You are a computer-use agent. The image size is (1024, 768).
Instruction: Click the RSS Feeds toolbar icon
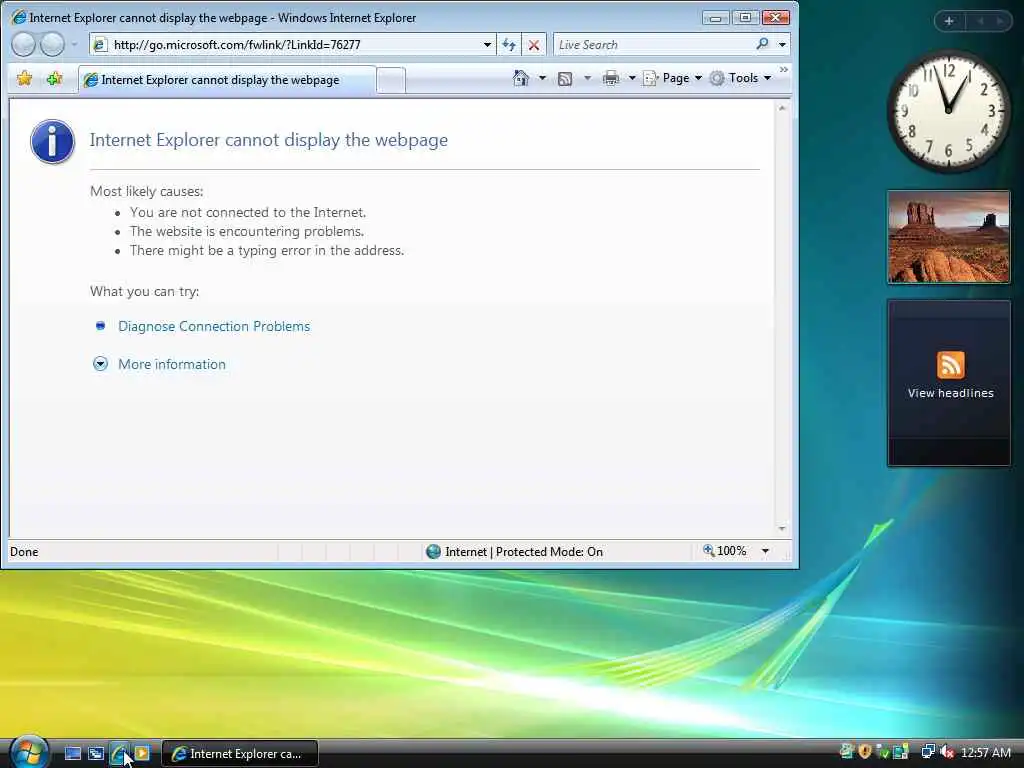[565, 79]
